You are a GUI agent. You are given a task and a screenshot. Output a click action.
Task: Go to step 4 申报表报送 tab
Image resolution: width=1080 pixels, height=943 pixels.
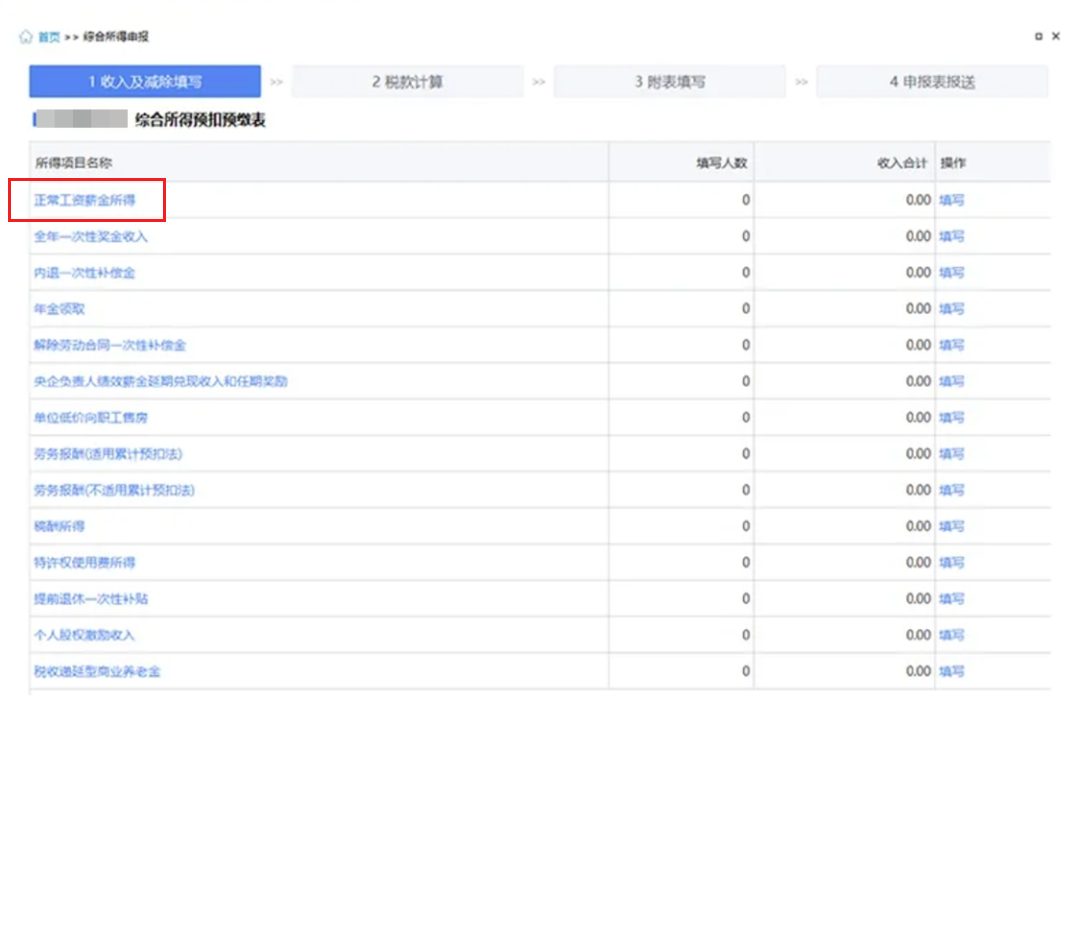[x=932, y=82]
